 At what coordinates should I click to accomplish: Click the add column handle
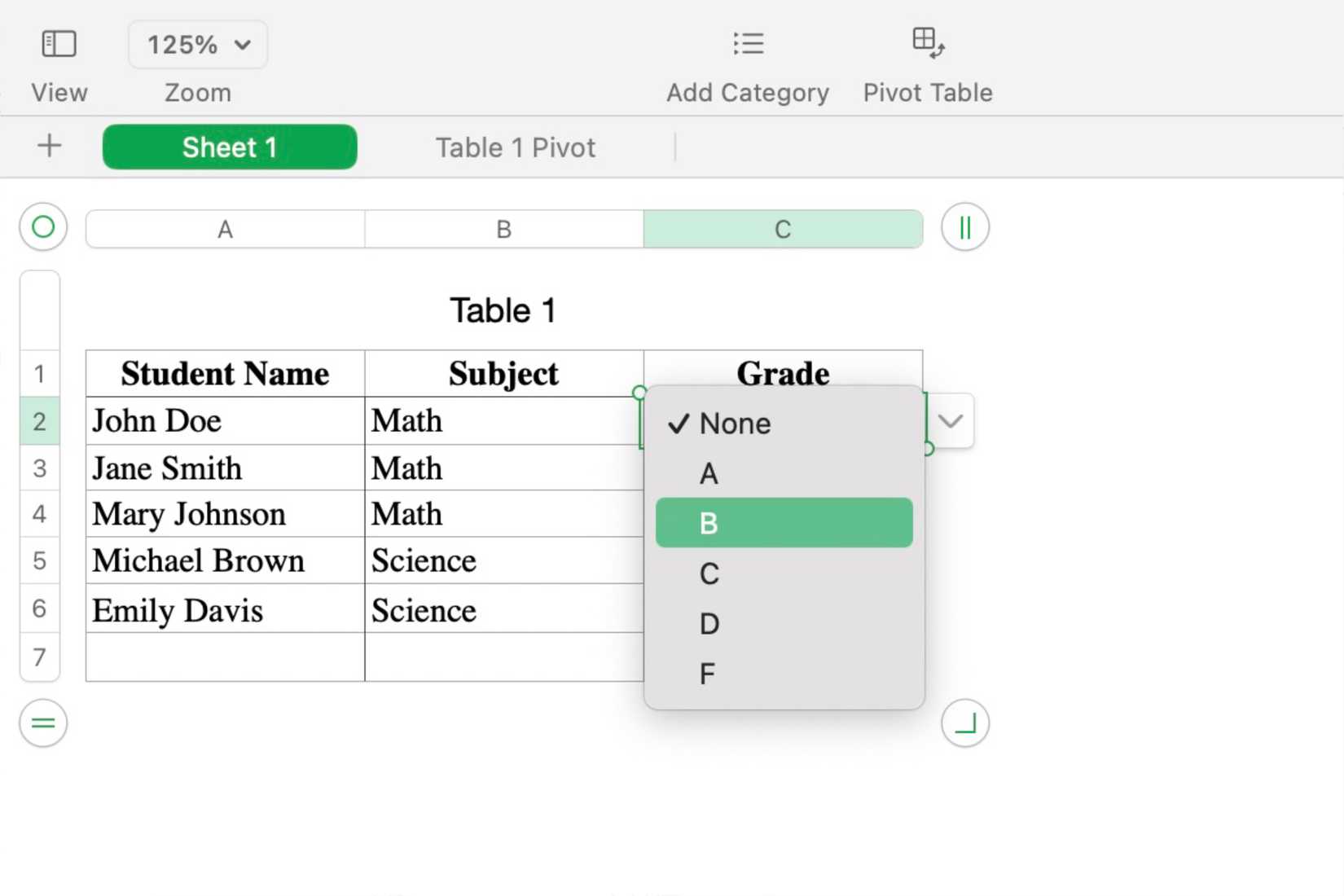coord(964,227)
